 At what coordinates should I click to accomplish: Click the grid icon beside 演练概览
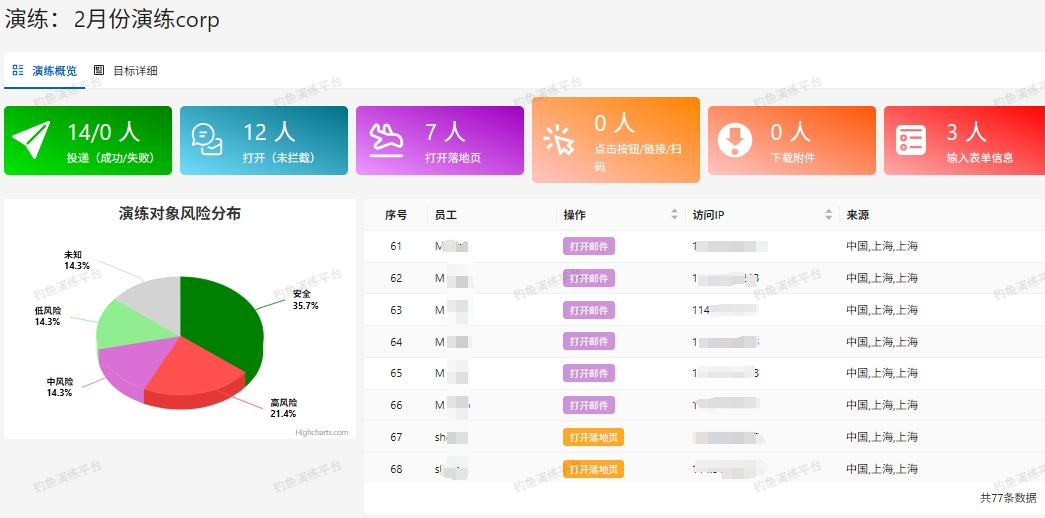click(18, 71)
